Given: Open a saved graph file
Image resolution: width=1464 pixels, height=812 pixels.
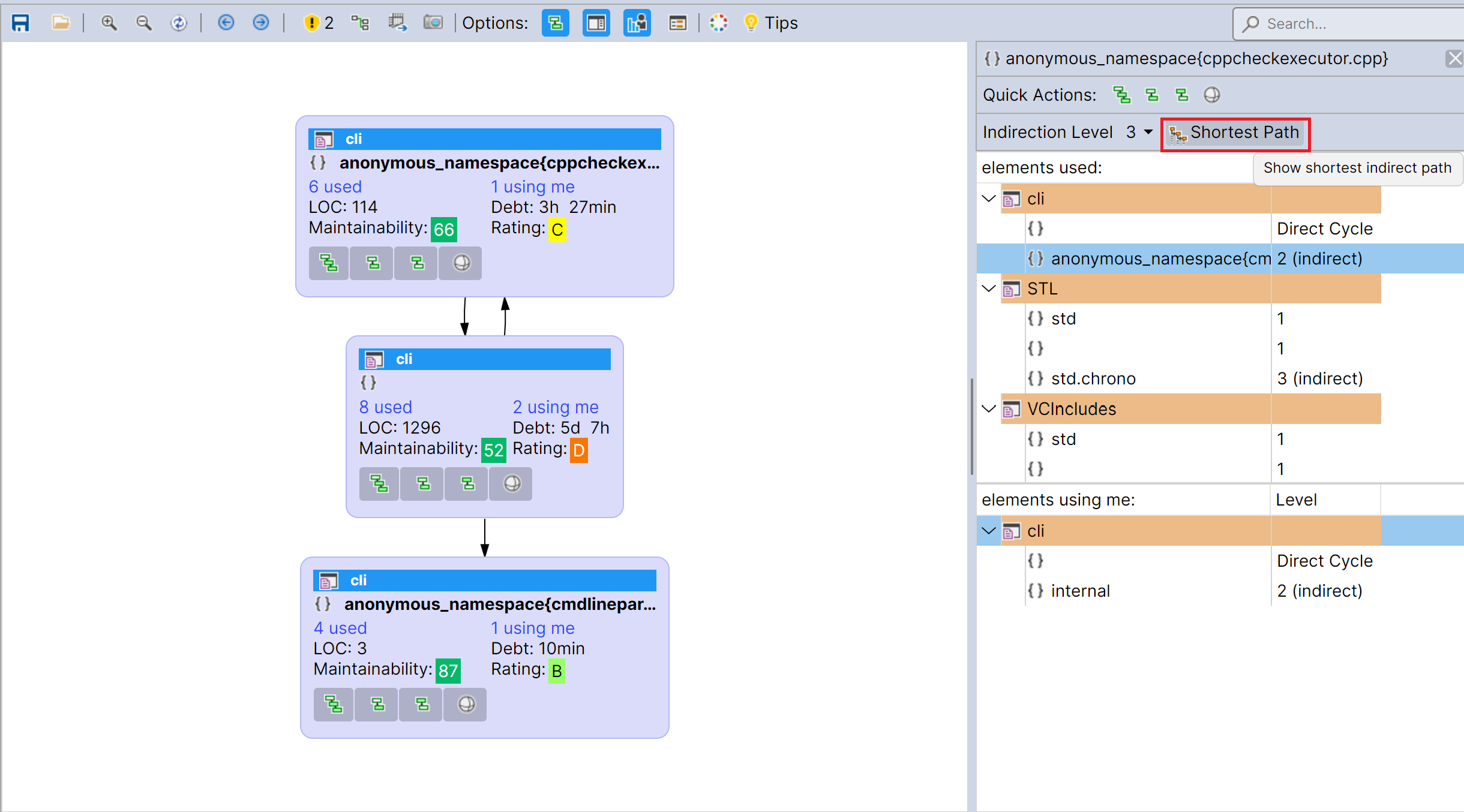Looking at the screenshot, I should pos(61,23).
